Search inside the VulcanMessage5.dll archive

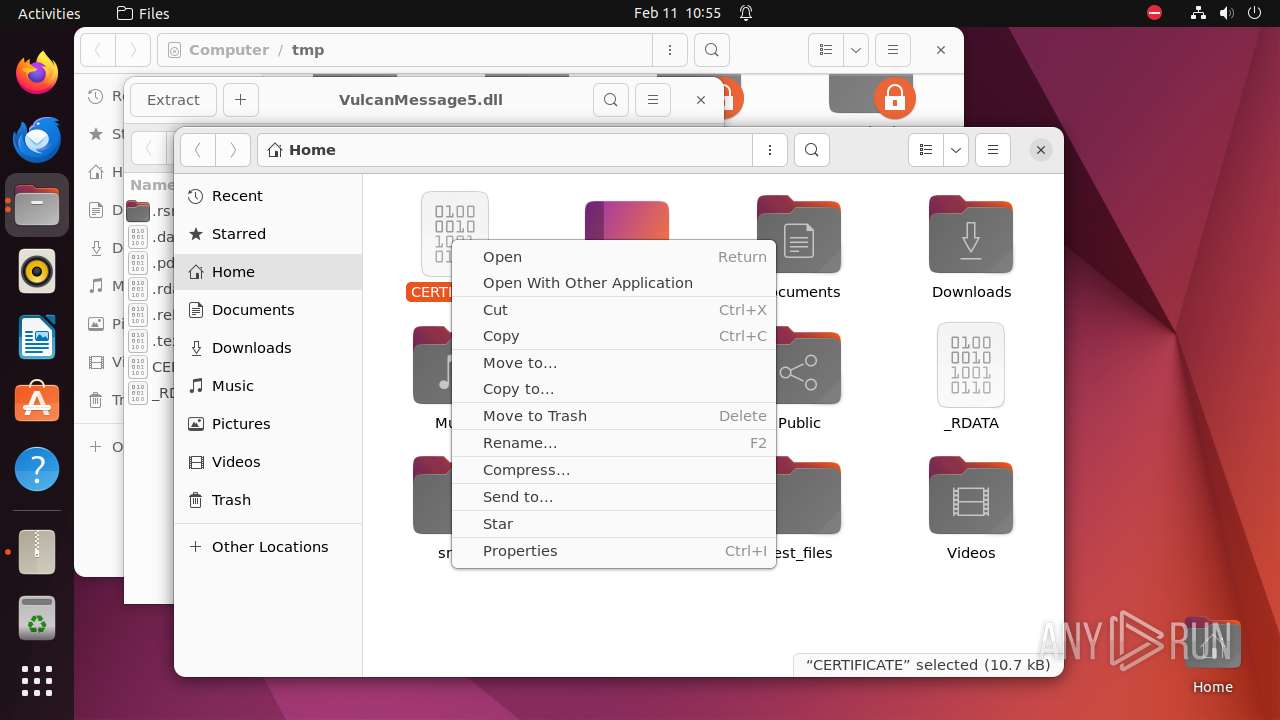(611, 100)
